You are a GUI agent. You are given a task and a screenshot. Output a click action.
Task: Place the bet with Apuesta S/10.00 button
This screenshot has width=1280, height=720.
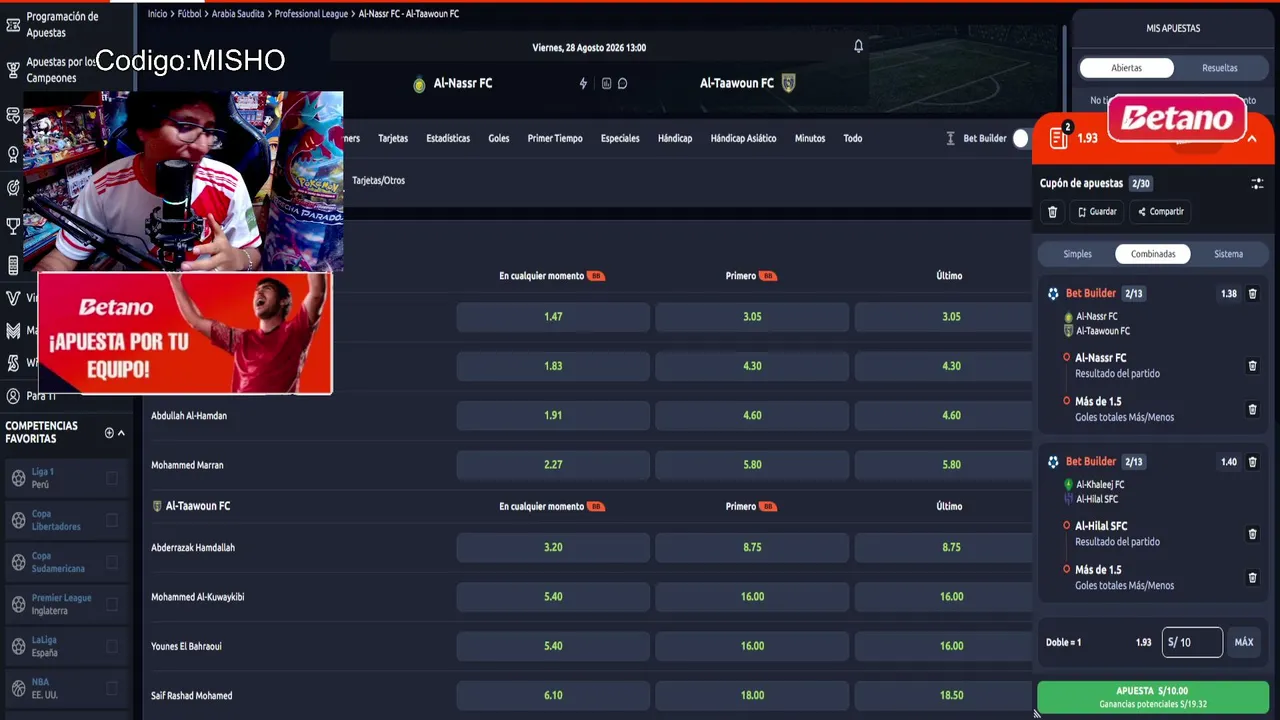click(1152, 697)
